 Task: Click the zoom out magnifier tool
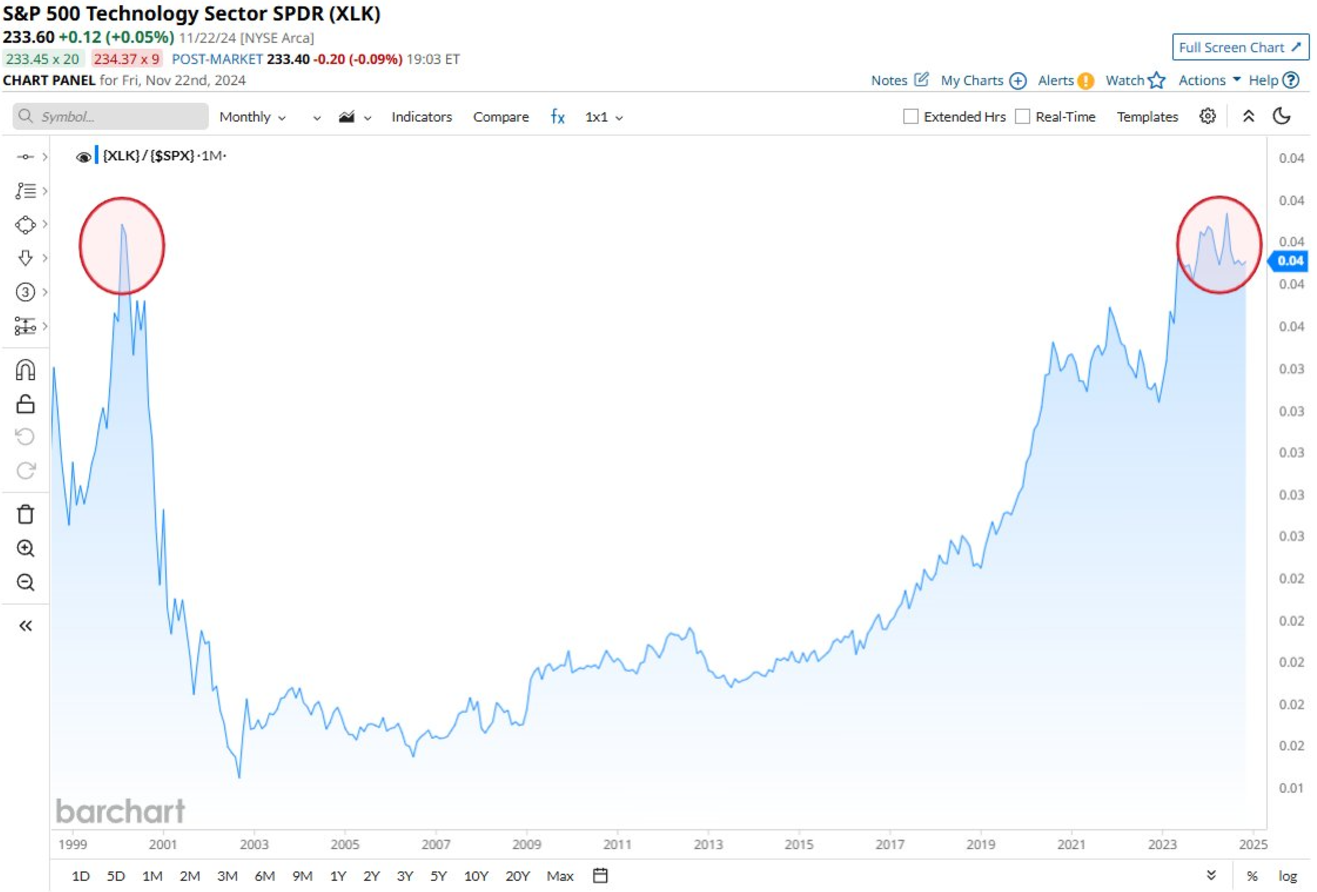coord(26,582)
